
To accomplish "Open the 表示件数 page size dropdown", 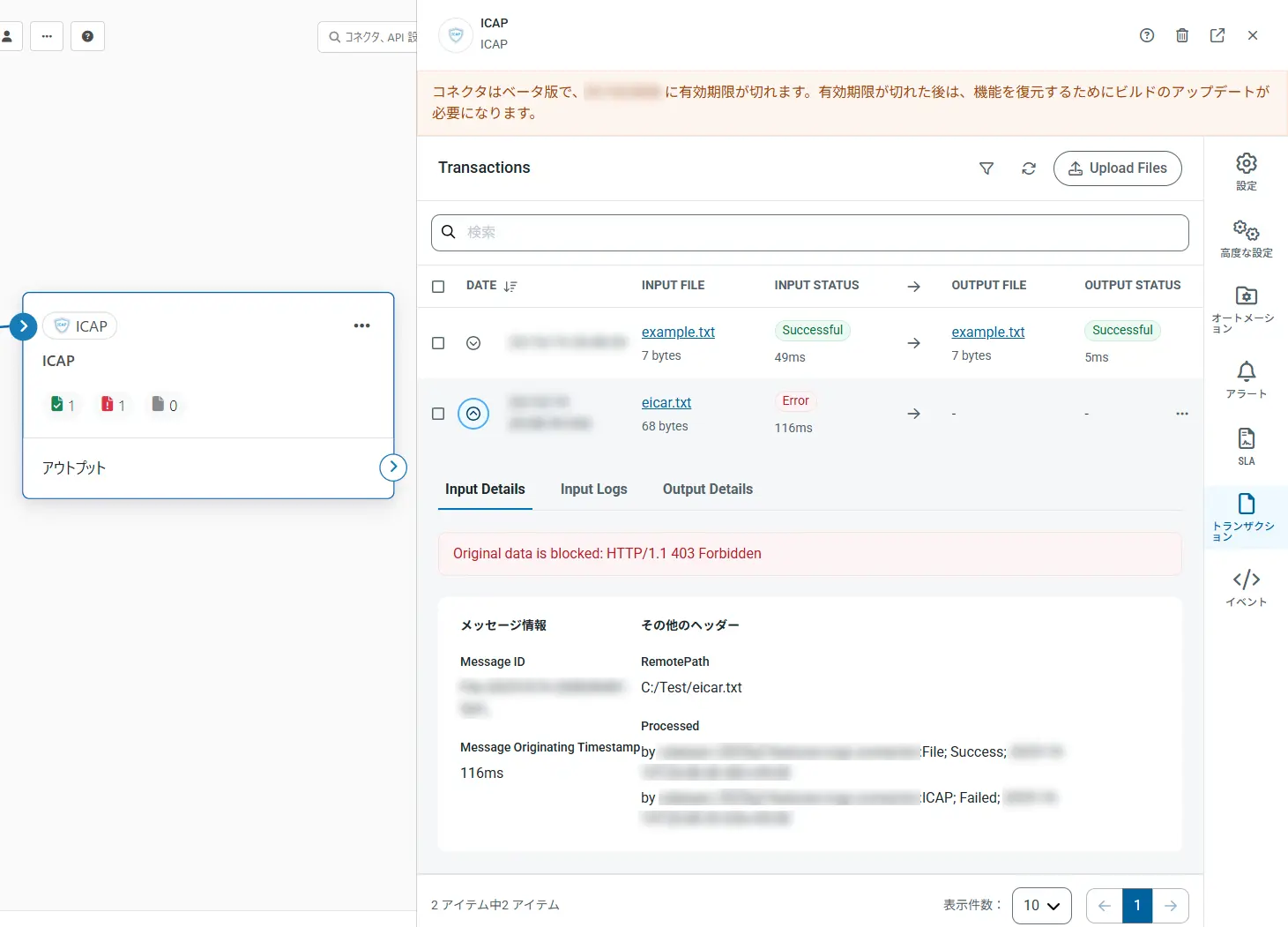I will click(x=1041, y=905).
